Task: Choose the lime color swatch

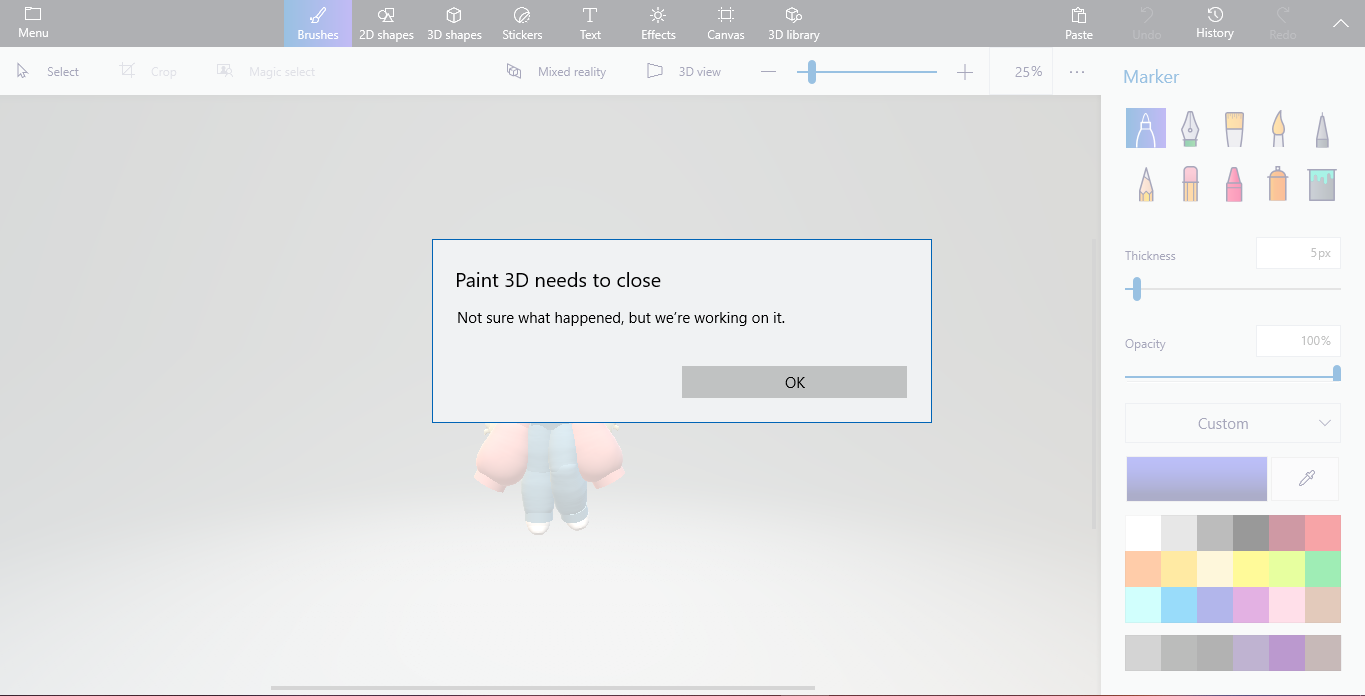Action: pos(1287,569)
